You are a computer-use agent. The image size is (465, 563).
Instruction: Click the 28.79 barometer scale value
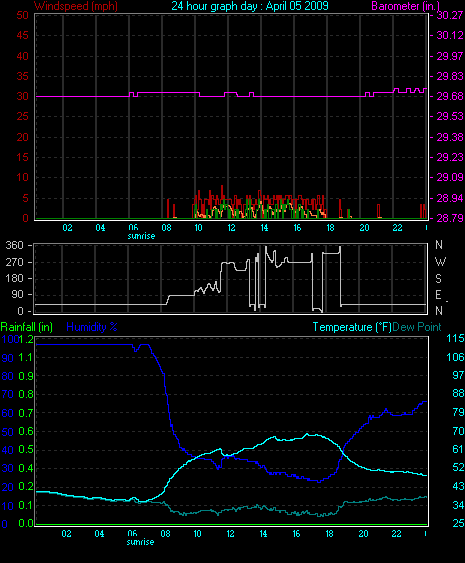click(450, 218)
